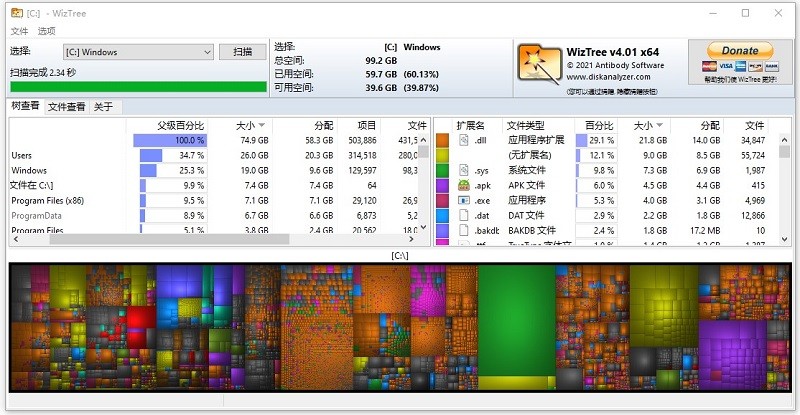
Task: Click file type list scroll up arrow
Action: pos(785,139)
